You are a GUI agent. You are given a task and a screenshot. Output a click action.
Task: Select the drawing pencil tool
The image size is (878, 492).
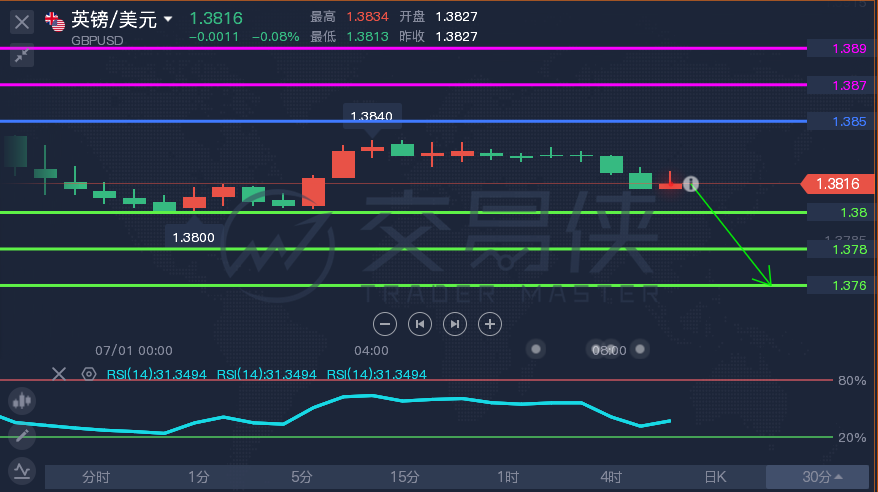(22, 436)
